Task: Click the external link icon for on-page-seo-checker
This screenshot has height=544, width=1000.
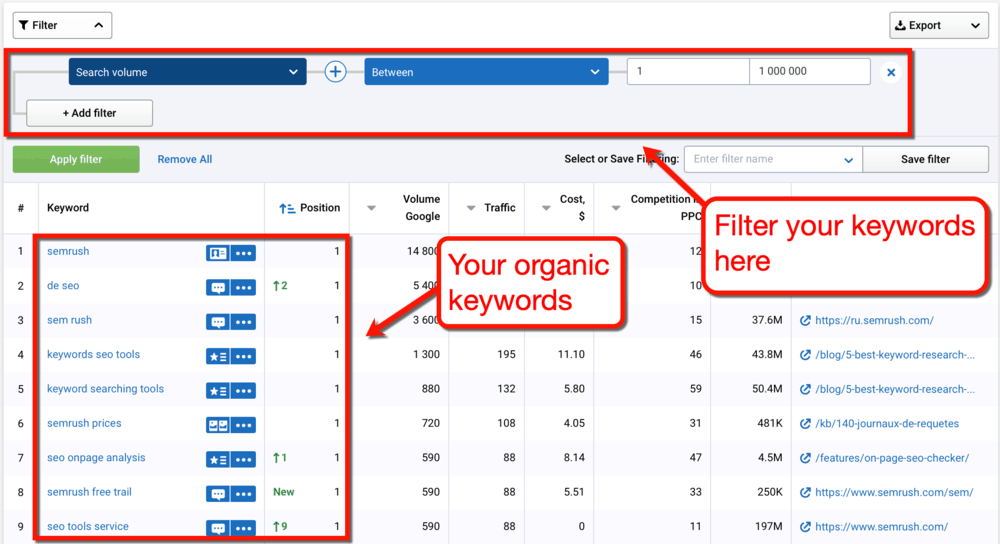Action: (805, 458)
